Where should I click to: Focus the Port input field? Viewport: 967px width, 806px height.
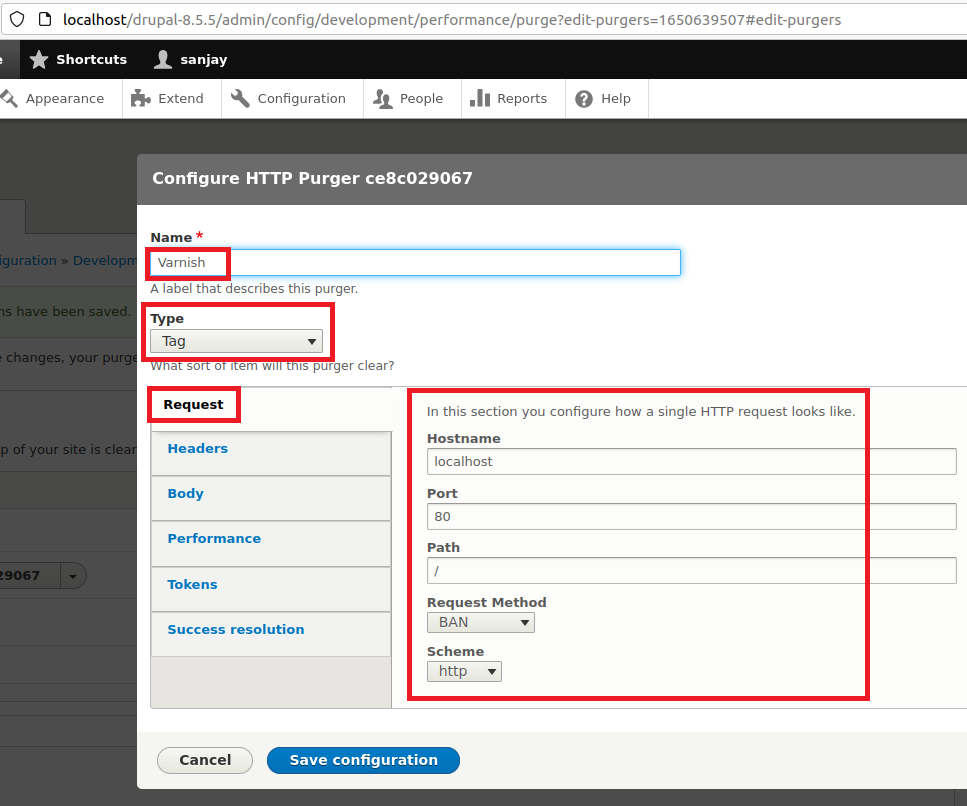(x=691, y=517)
